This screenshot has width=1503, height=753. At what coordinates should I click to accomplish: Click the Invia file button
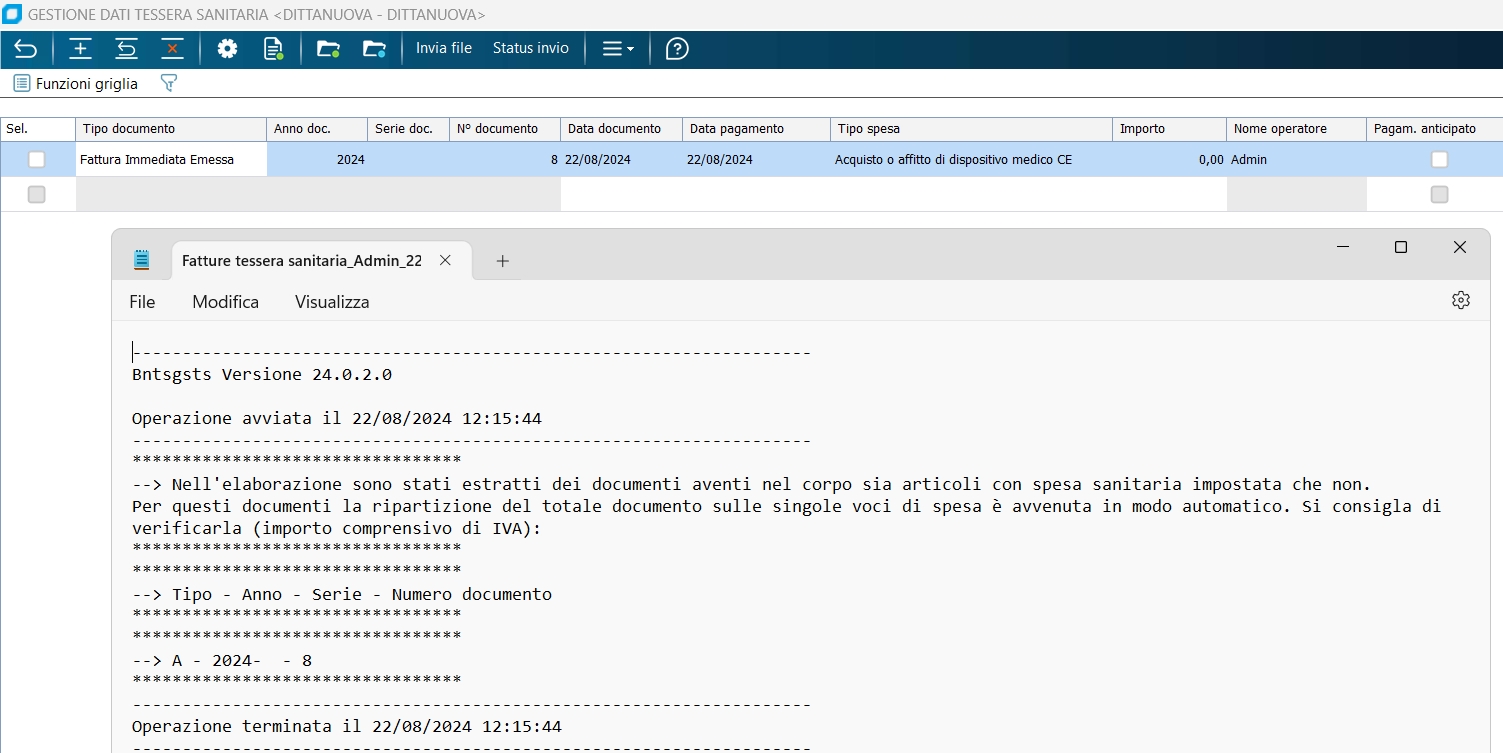(444, 48)
